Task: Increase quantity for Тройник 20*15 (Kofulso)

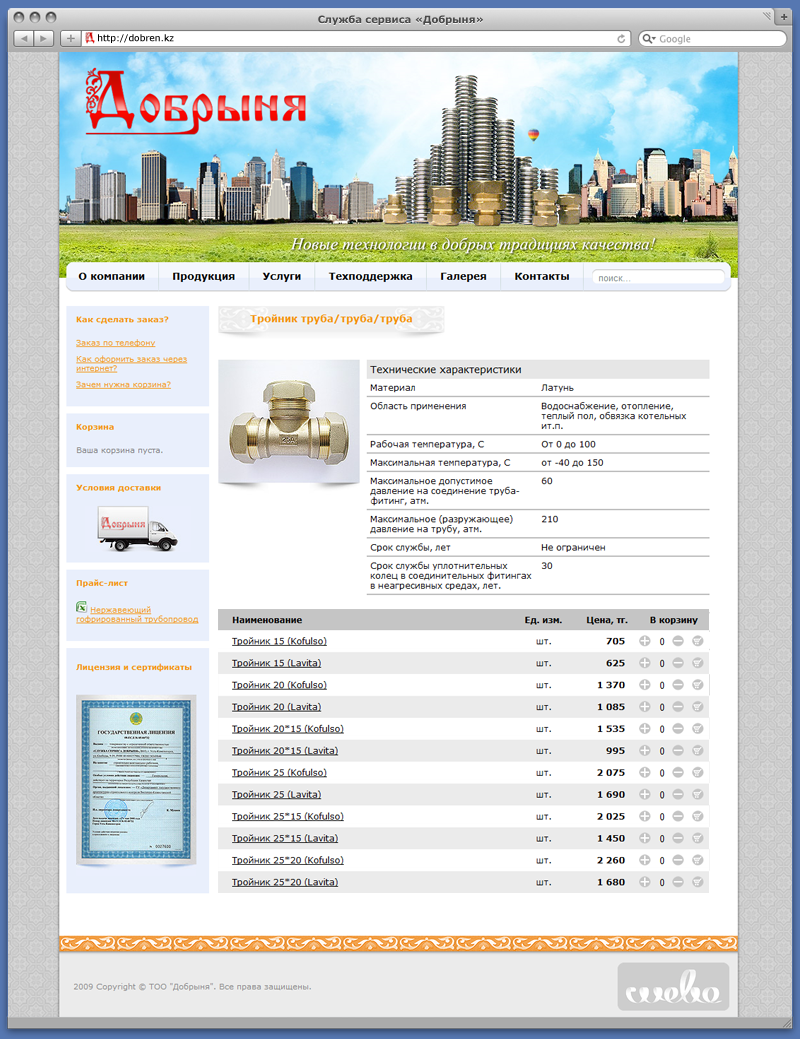Action: tap(644, 728)
